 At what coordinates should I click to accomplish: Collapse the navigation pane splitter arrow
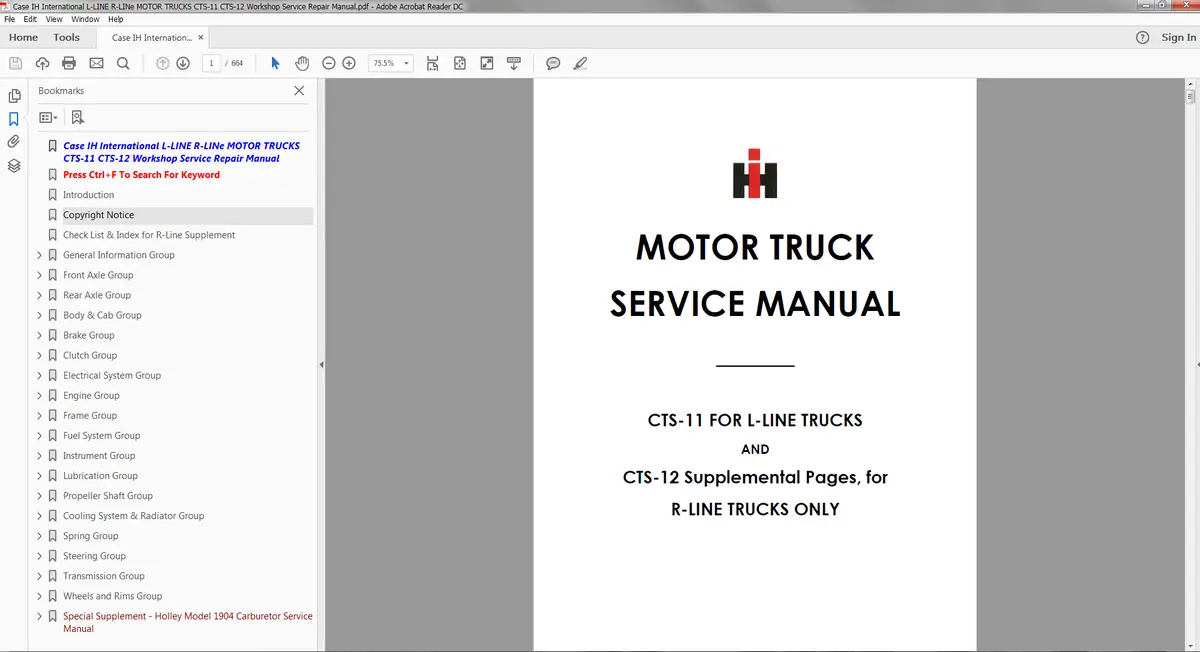click(x=321, y=365)
